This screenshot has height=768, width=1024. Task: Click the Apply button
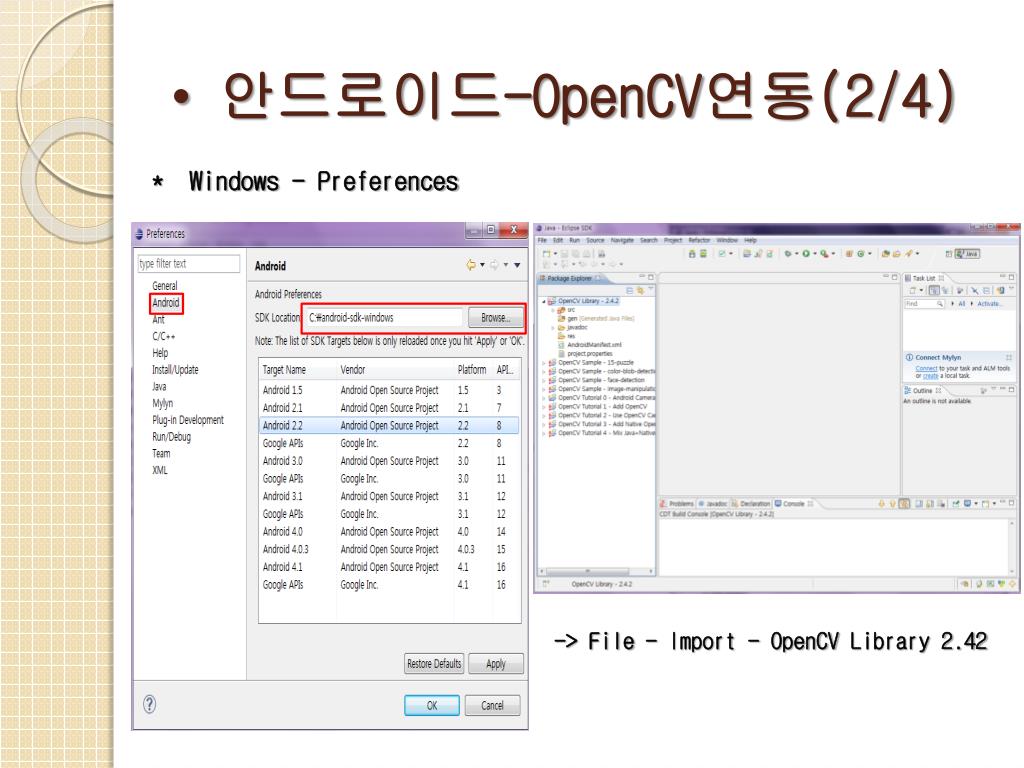496,664
